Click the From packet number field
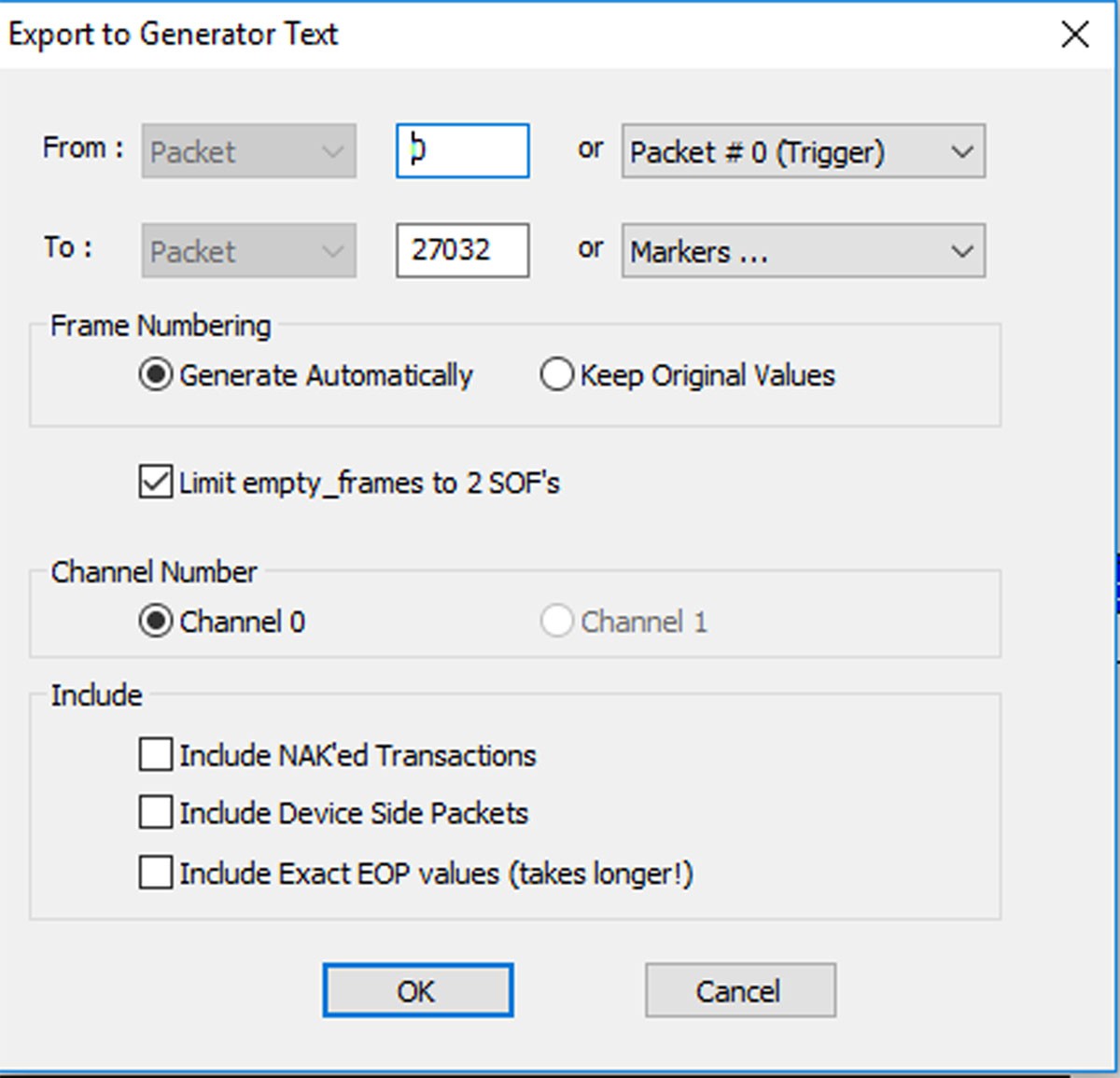The image size is (1120, 1078). (462, 151)
